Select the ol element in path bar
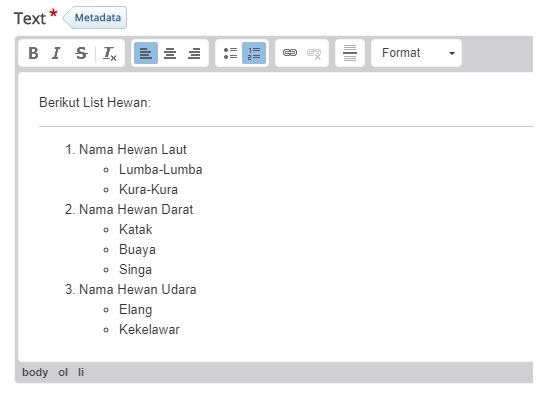Image resolution: width=539 pixels, height=396 pixels. [x=63, y=372]
